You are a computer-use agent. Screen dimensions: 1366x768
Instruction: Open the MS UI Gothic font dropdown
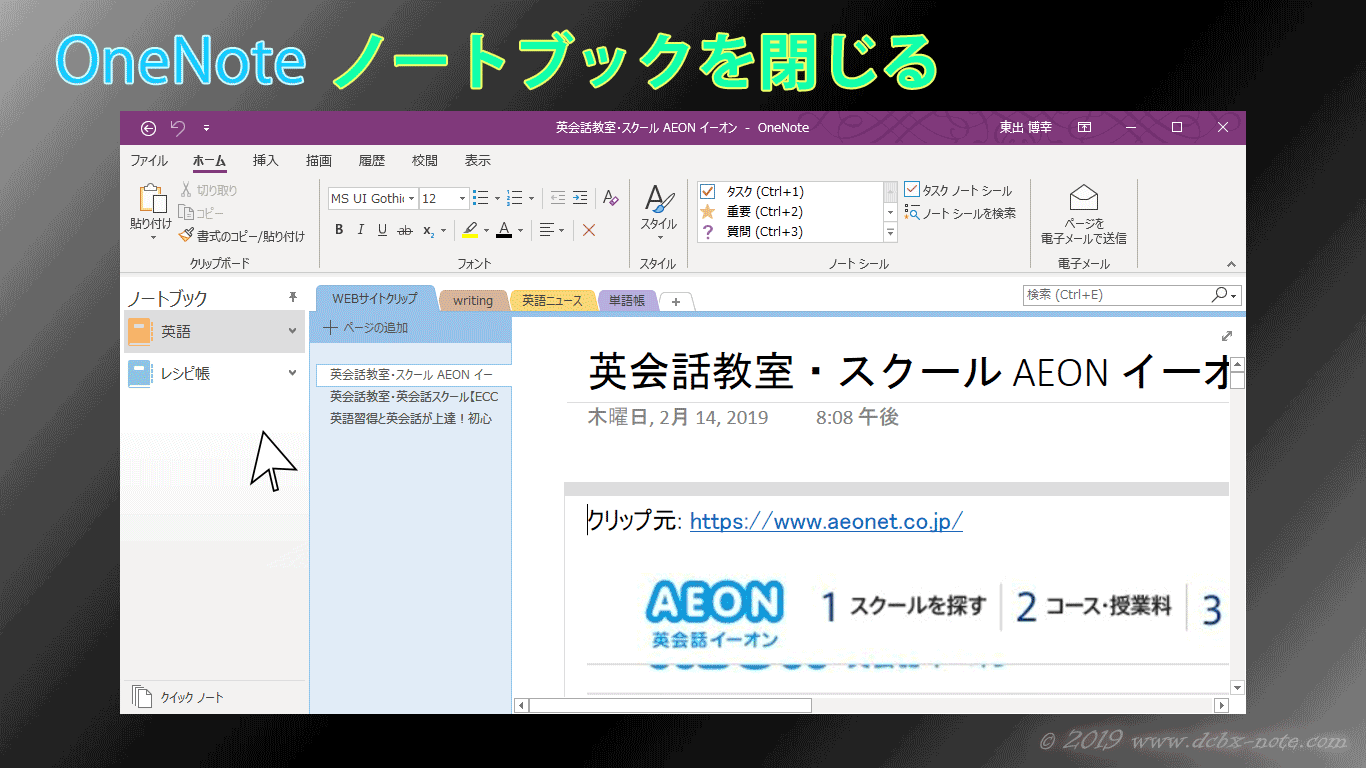[x=411, y=199]
